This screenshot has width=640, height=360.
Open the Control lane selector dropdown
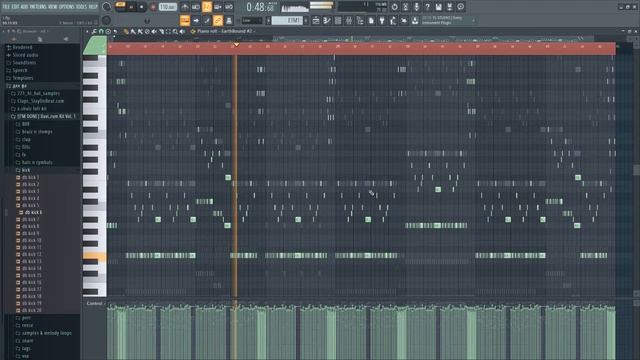pos(95,303)
